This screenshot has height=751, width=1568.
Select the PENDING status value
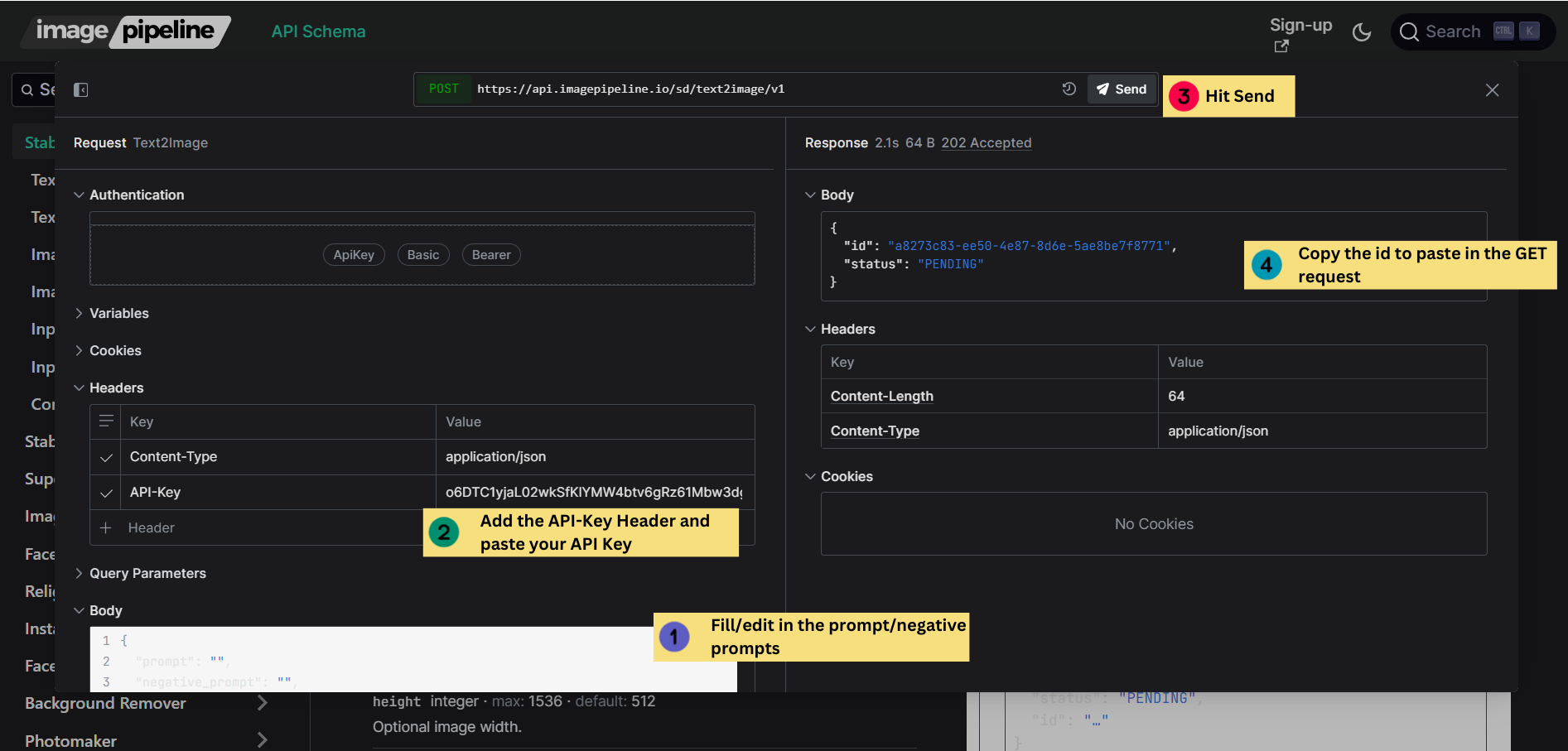(x=950, y=264)
